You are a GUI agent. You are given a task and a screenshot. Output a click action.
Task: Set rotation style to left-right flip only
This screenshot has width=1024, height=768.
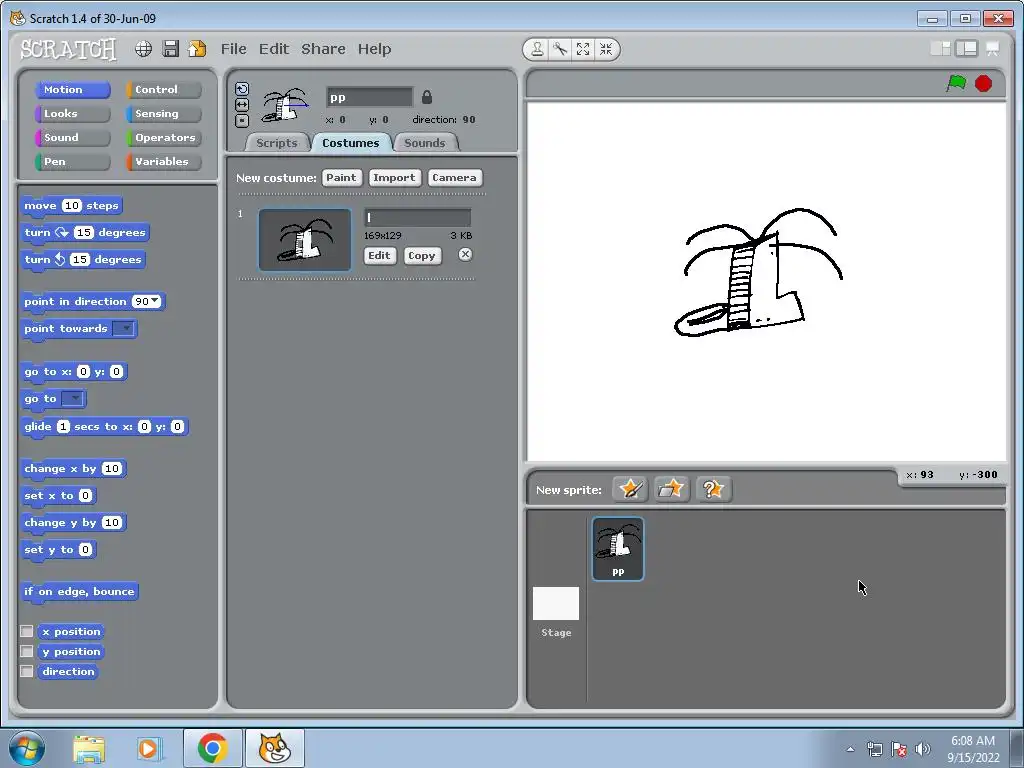click(242, 104)
